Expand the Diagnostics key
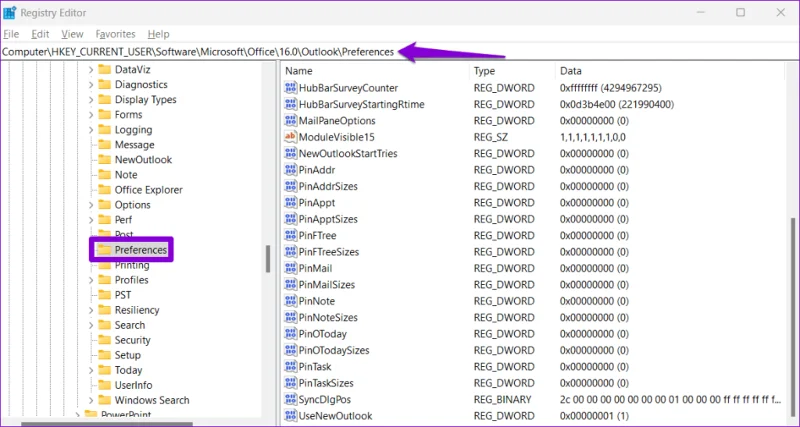Screen dimensions: 800x427 91,85
